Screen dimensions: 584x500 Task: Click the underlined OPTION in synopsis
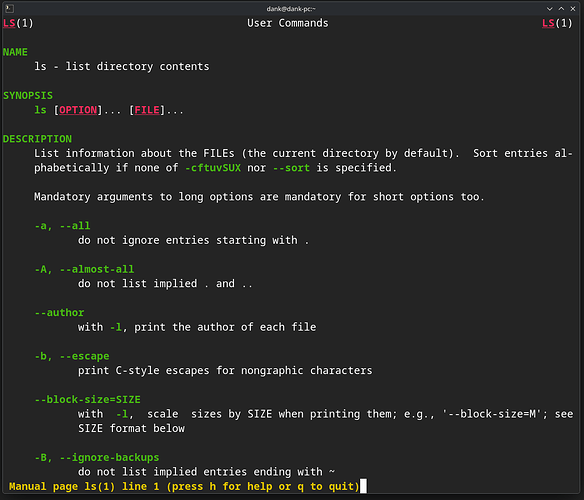(x=78, y=110)
